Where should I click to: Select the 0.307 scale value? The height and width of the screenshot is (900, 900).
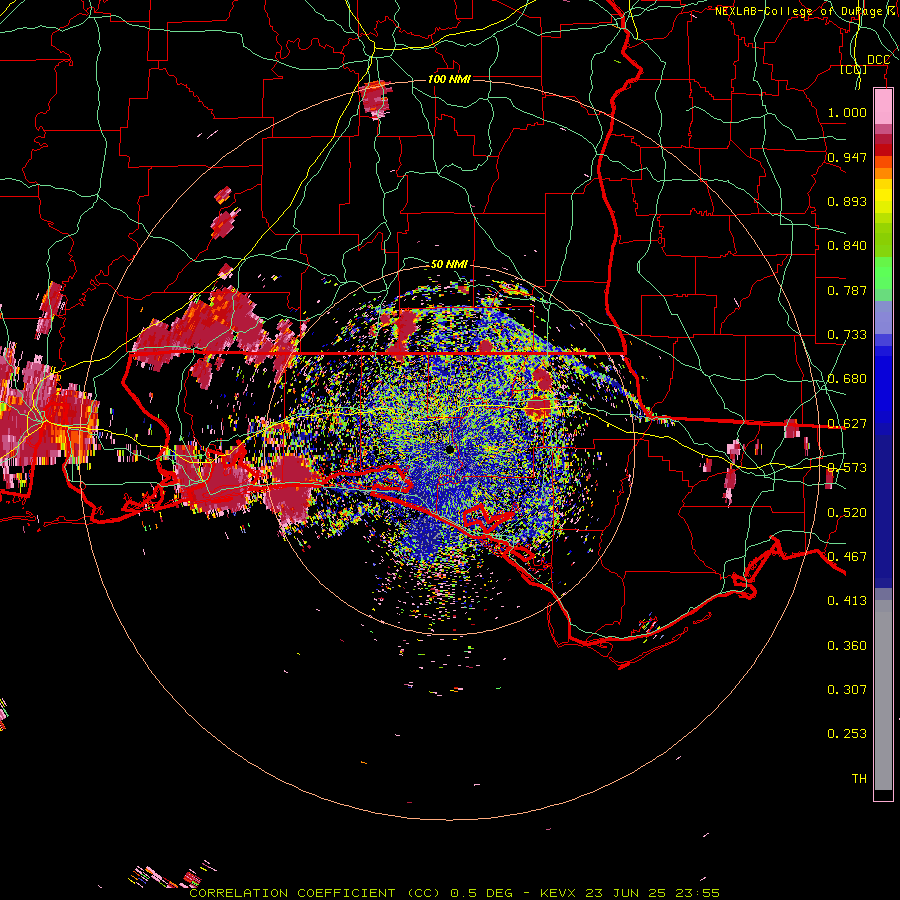[x=847, y=690]
